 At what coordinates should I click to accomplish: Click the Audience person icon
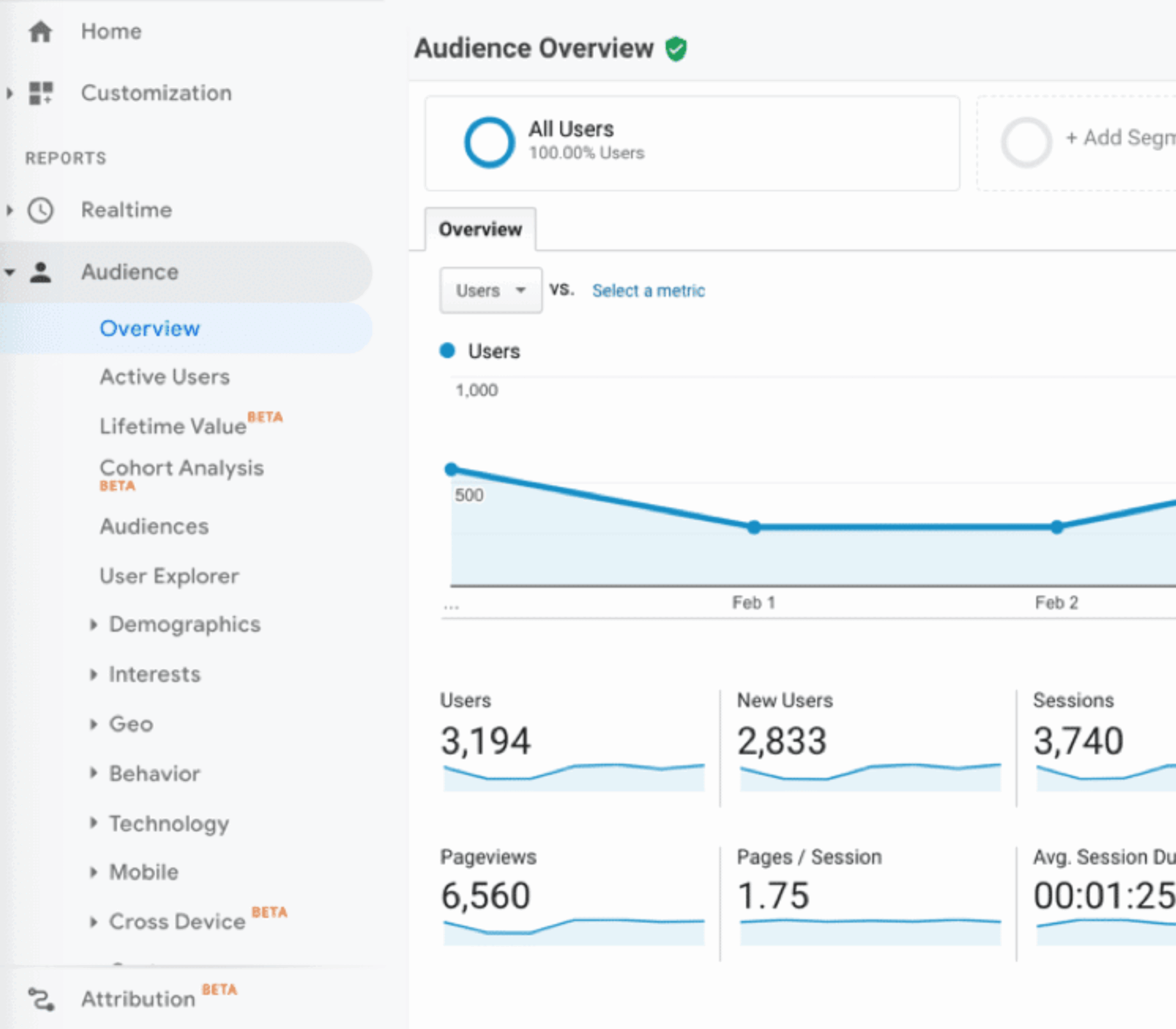(x=41, y=272)
